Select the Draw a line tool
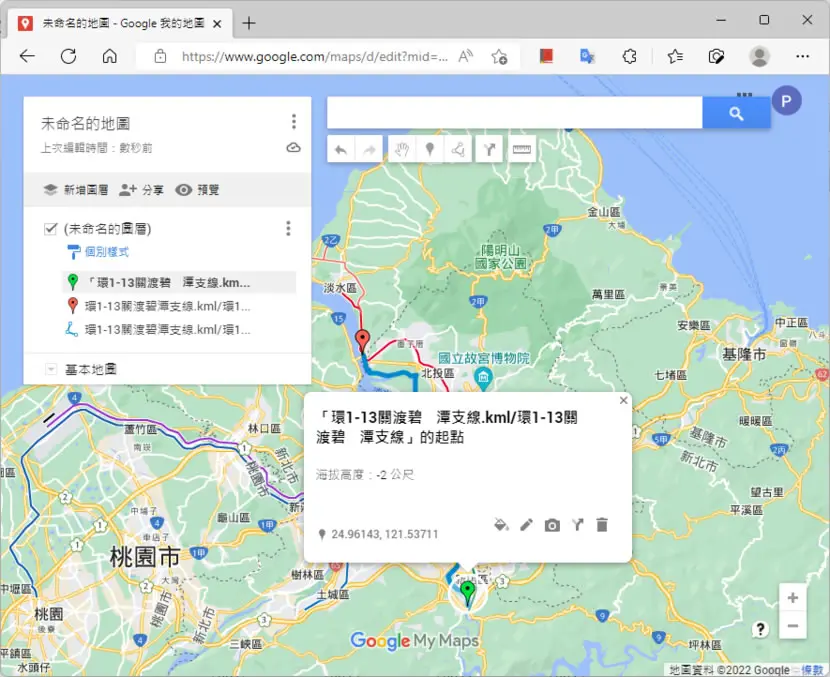 coord(458,150)
